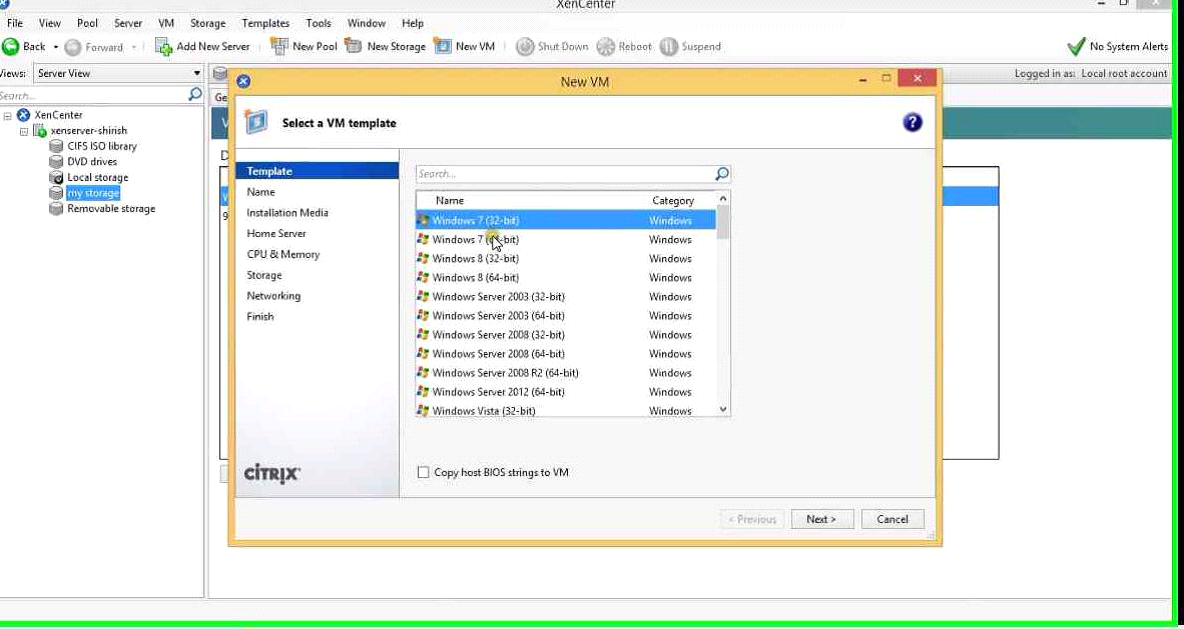Open the Window menu
This screenshot has width=1184, height=629.
pyautogui.click(x=366, y=23)
